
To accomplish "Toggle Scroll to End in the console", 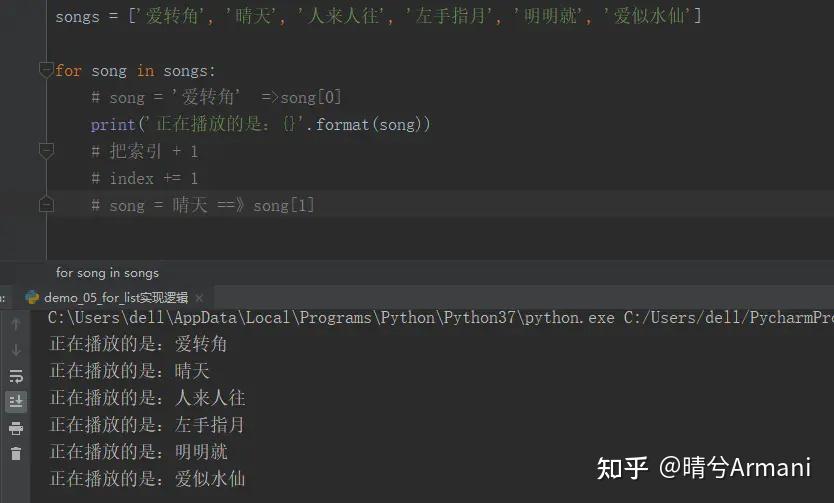I will pos(16,402).
